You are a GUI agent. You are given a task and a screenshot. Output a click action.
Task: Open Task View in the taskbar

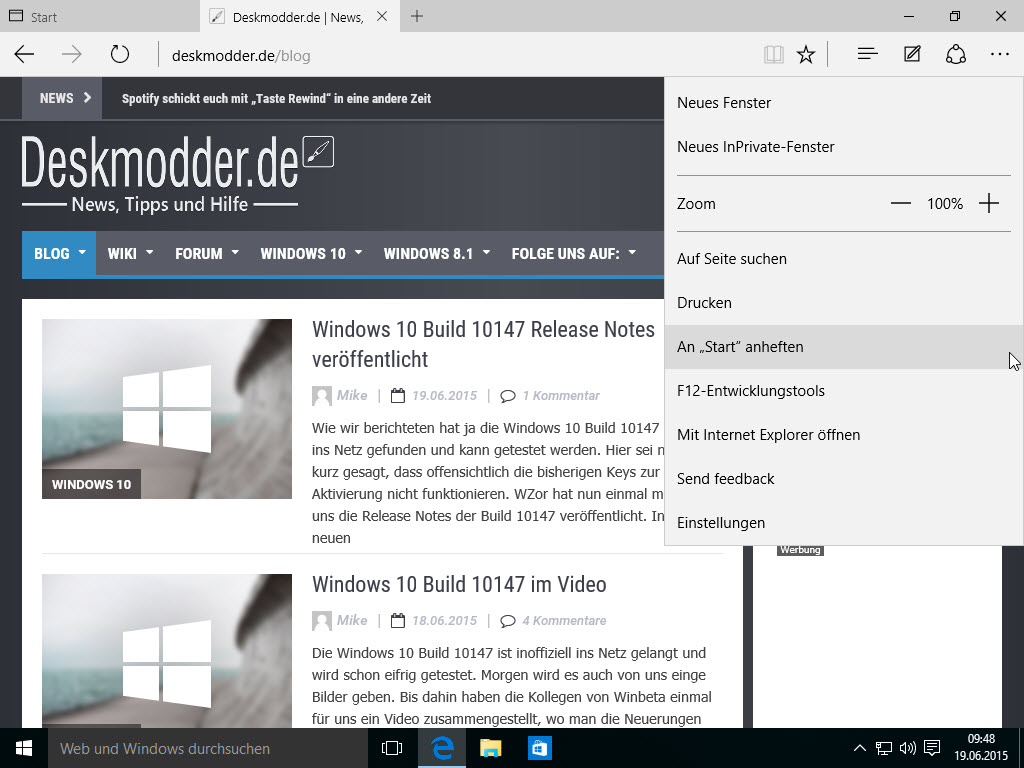coord(392,748)
